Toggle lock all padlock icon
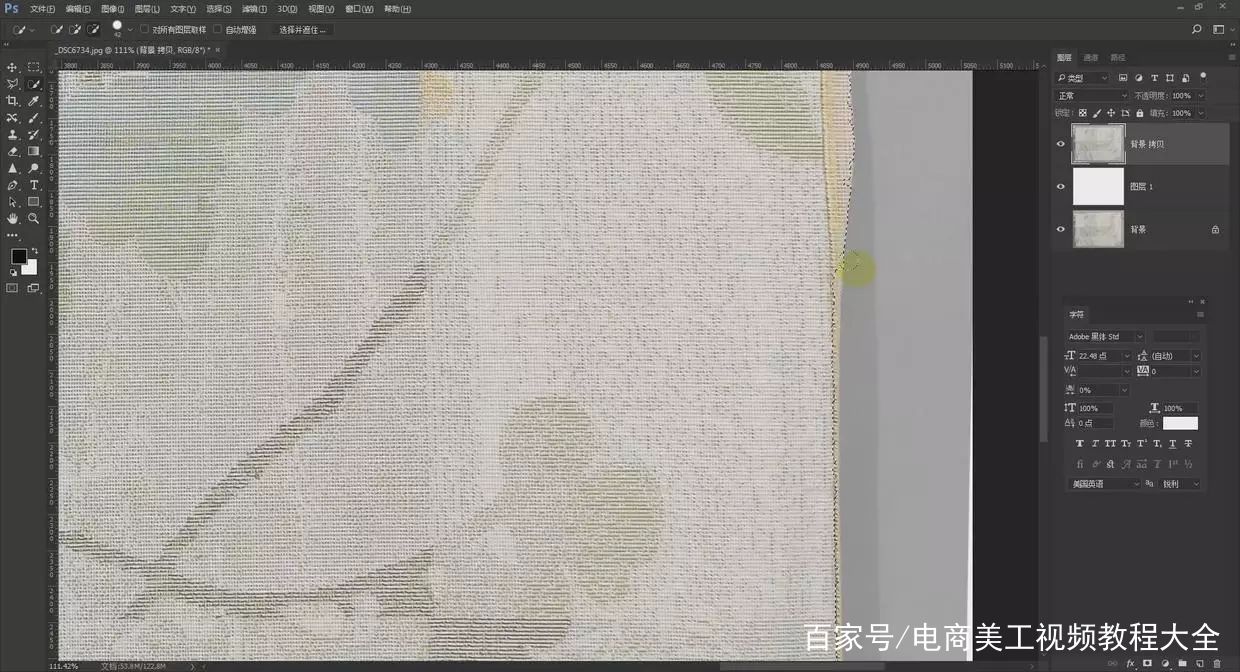This screenshot has height=672, width=1240. [x=1140, y=113]
